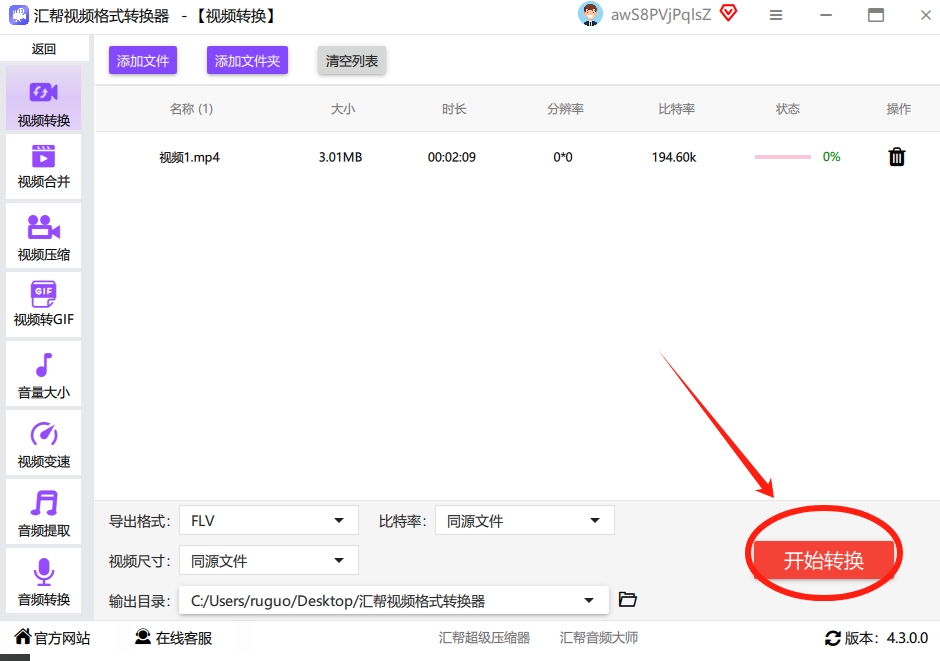940x661 pixels.
Task: Click the version number 4.3.0.0
Action: pyautogui.click(x=907, y=638)
